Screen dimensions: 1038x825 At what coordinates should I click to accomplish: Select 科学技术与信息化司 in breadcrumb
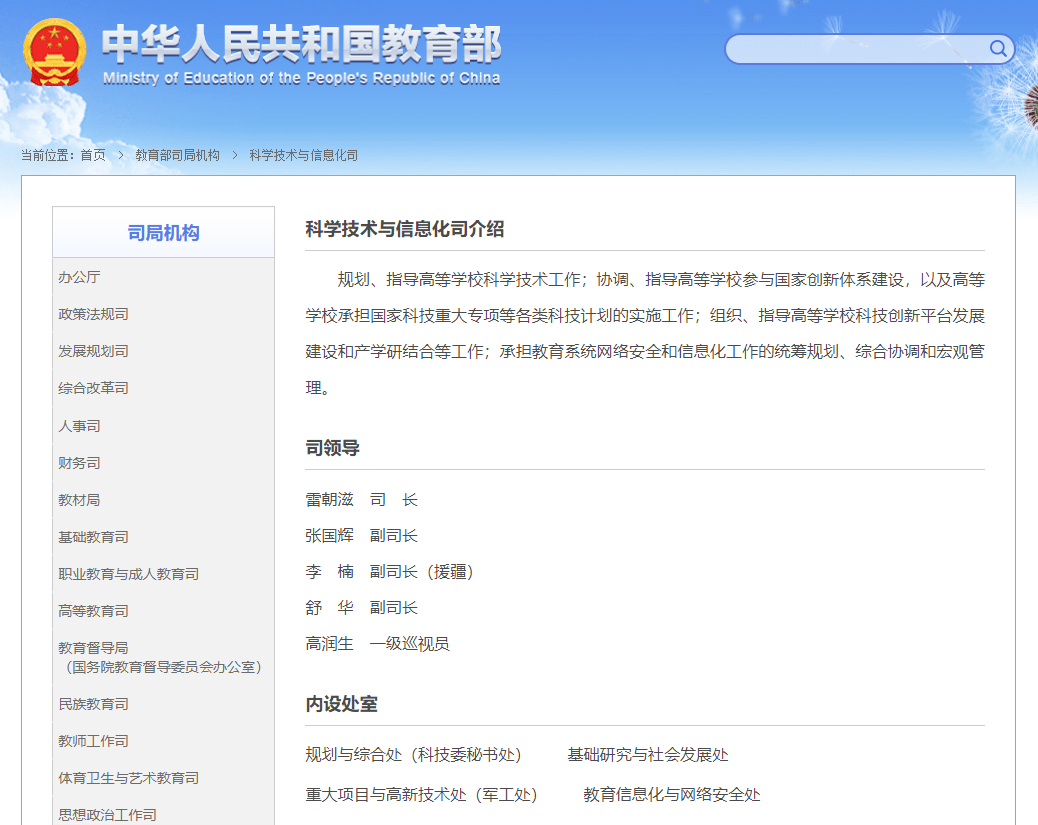click(x=303, y=155)
